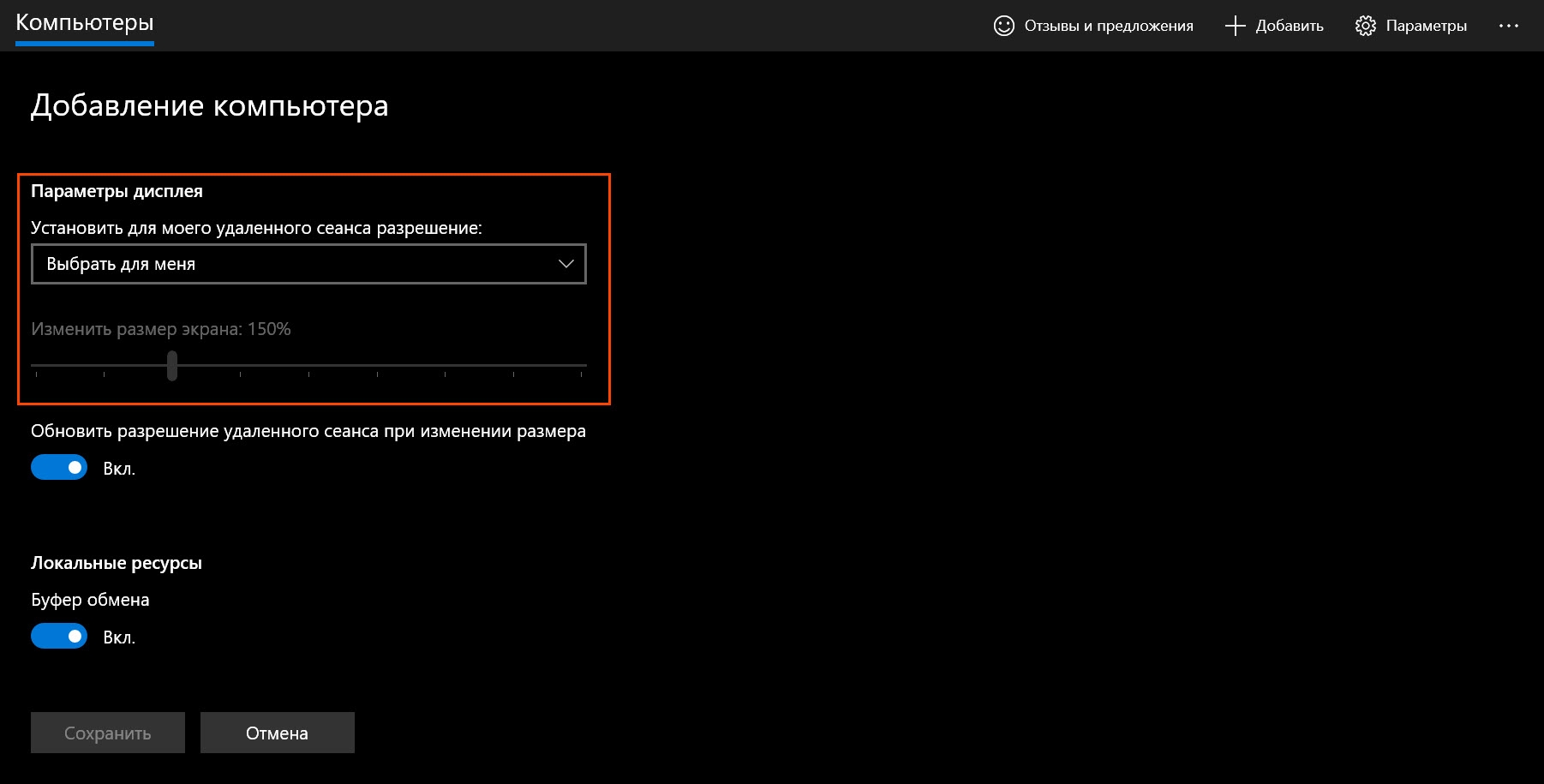This screenshot has width=1544, height=784.
Task: Click the Изменить размер экрана label
Action: click(x=161, y=329)
